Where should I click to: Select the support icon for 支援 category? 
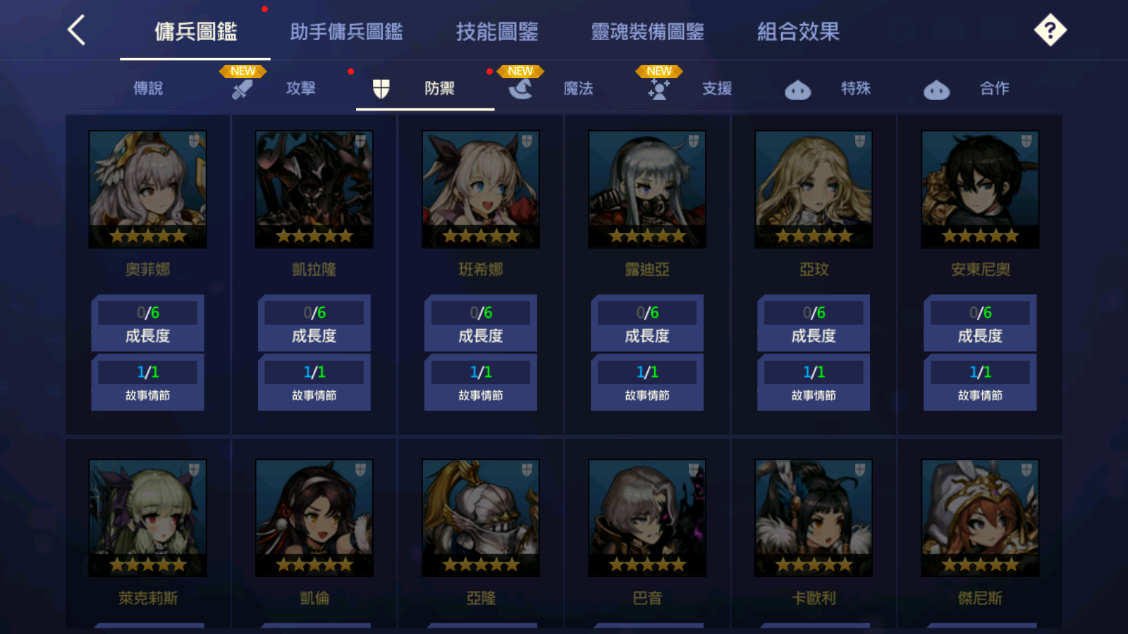pyautogui.click(x=658, y=89)
